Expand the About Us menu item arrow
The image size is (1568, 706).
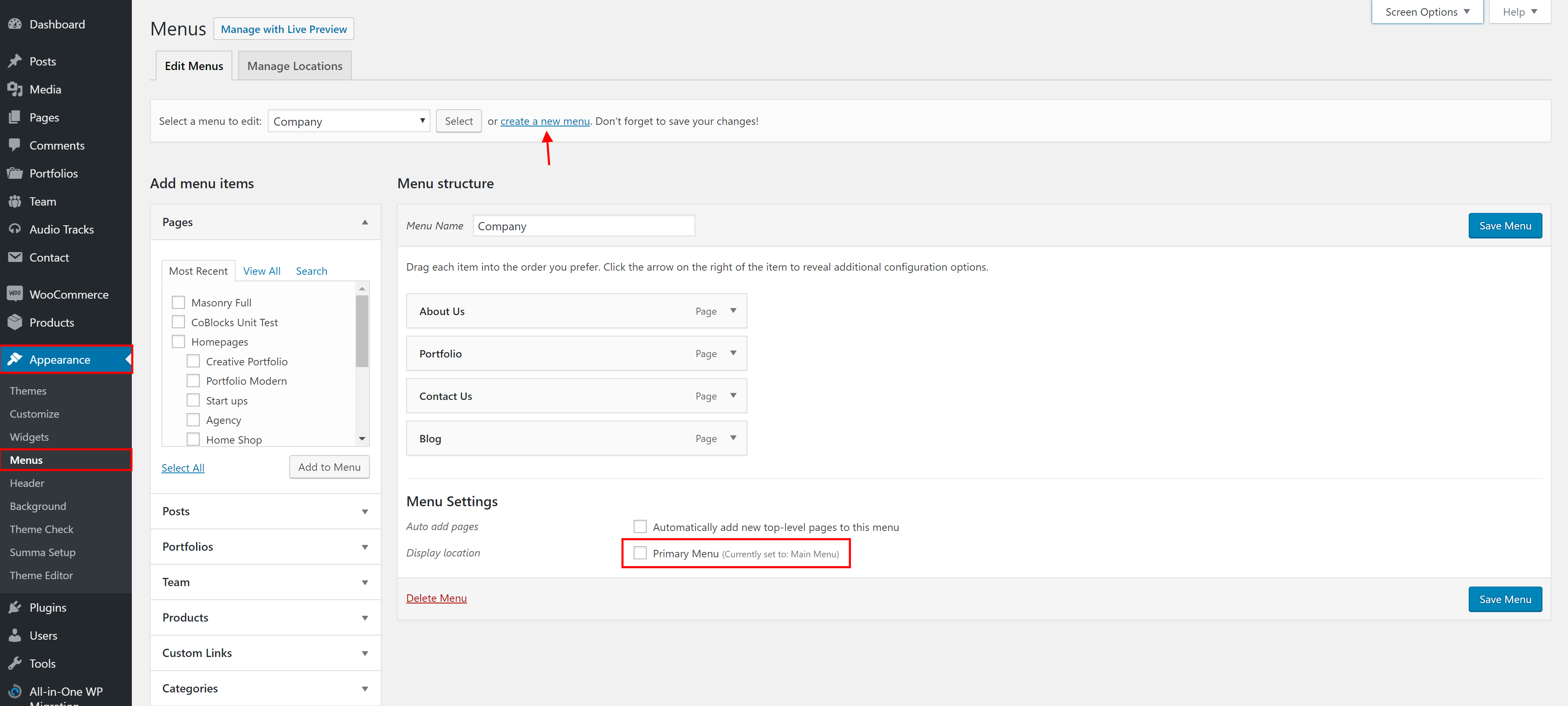[x=733, y=311]
